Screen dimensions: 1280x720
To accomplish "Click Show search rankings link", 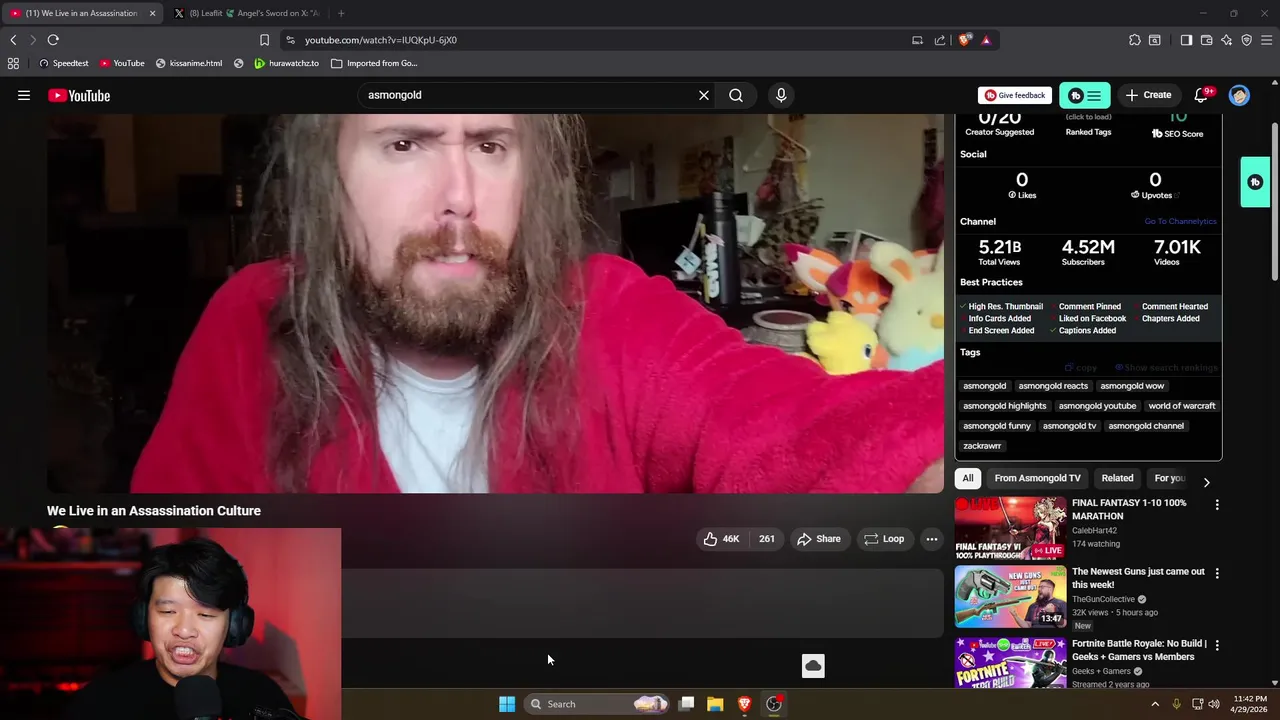I will click(x=1166, y=368).
